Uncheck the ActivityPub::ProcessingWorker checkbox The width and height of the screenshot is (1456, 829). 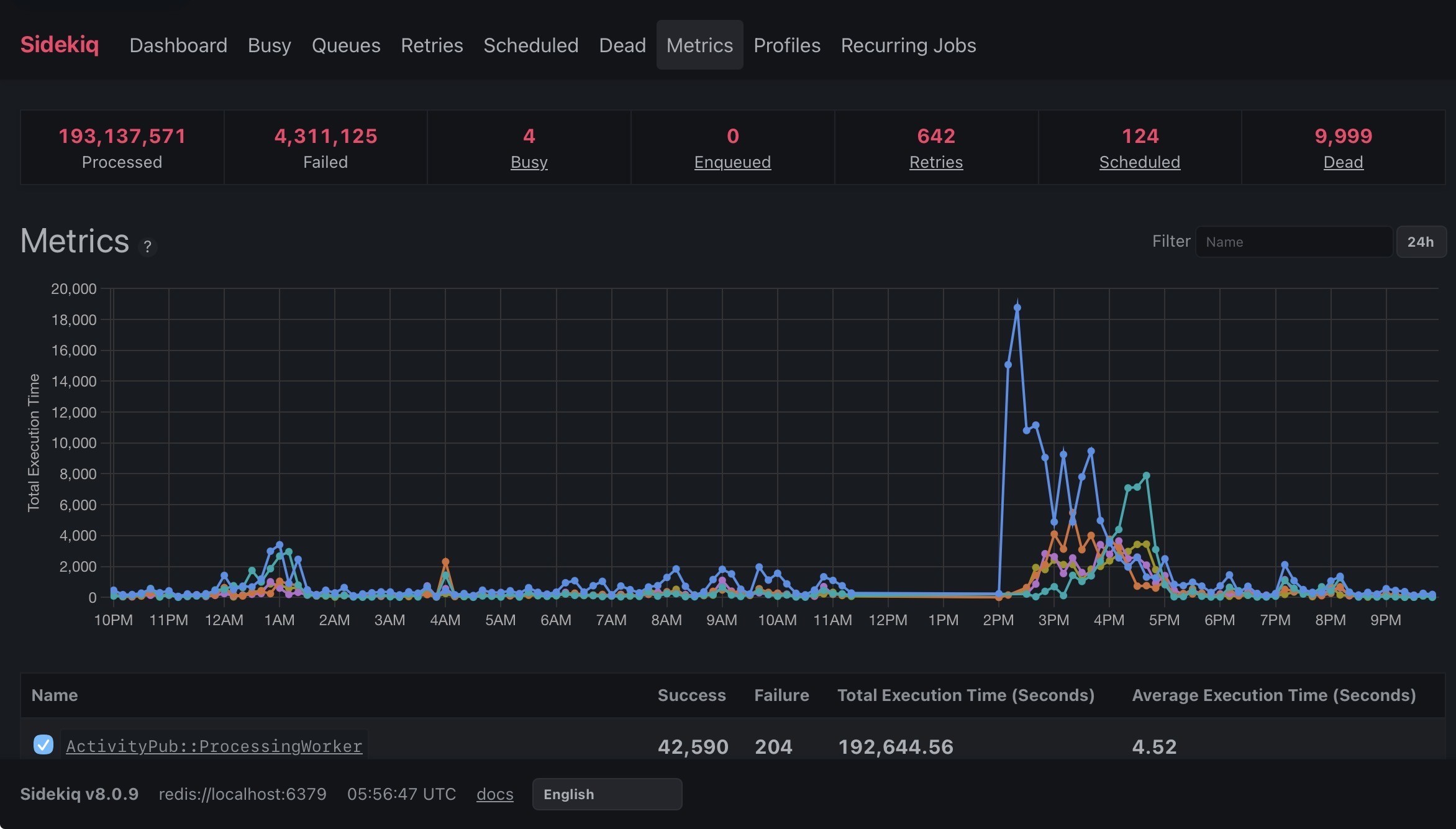coord(43,744)
